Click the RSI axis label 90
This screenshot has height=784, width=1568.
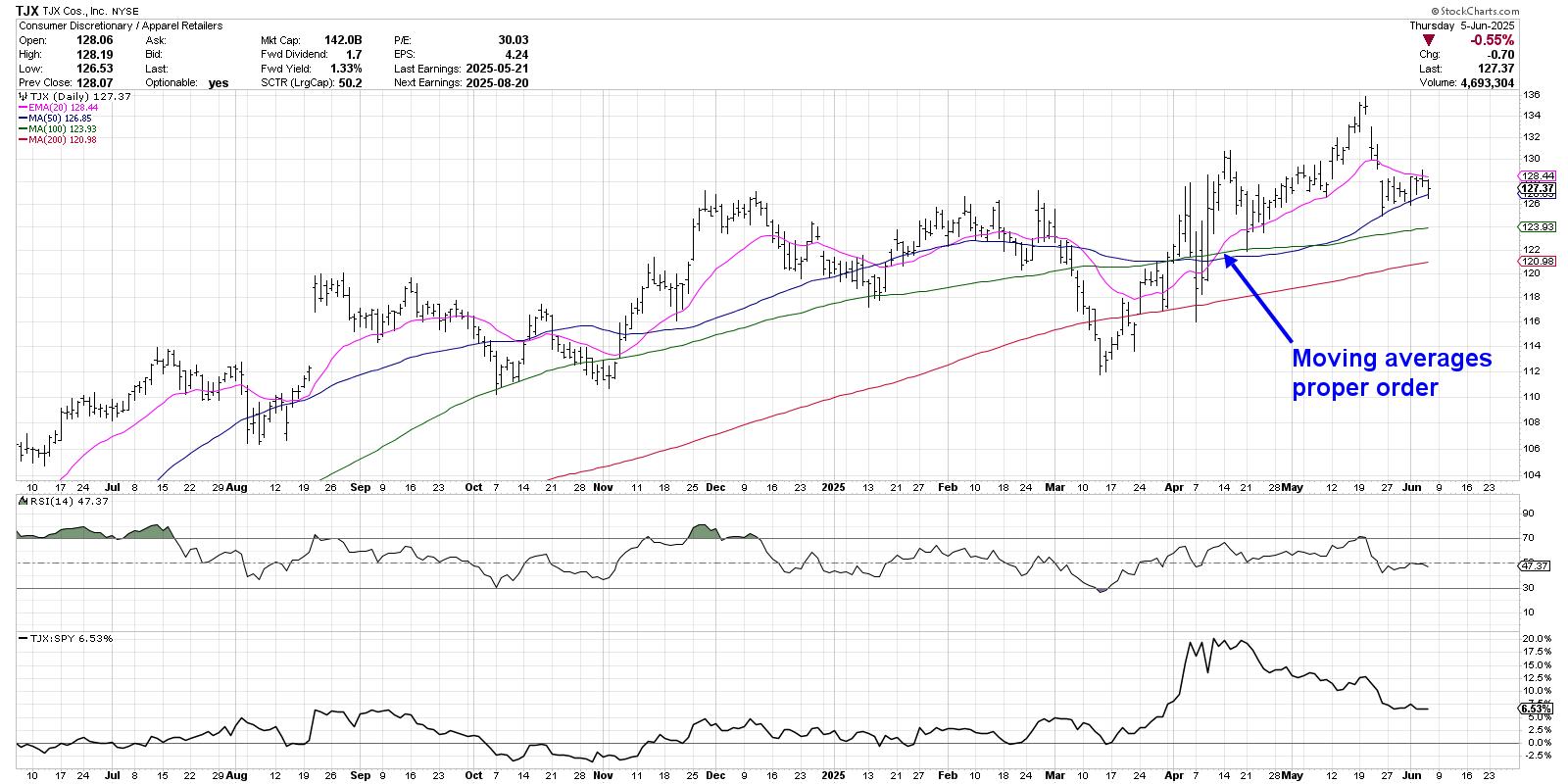(x=1527, y=513)
